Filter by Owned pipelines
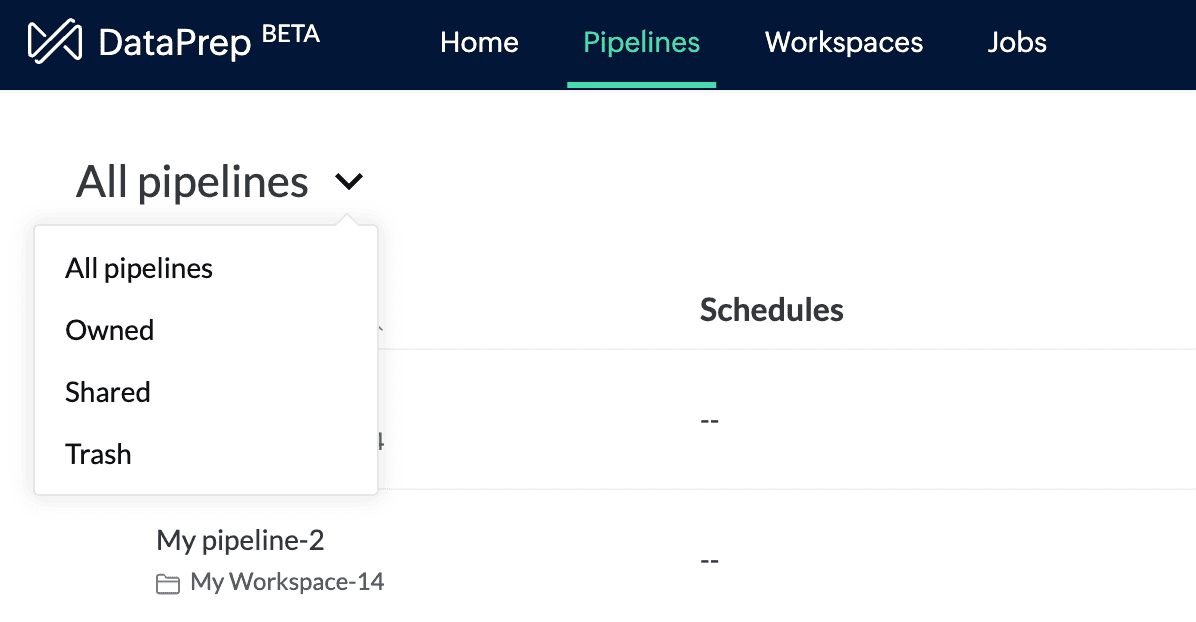This screenshot has height=622, width=1196. point(110,330)
